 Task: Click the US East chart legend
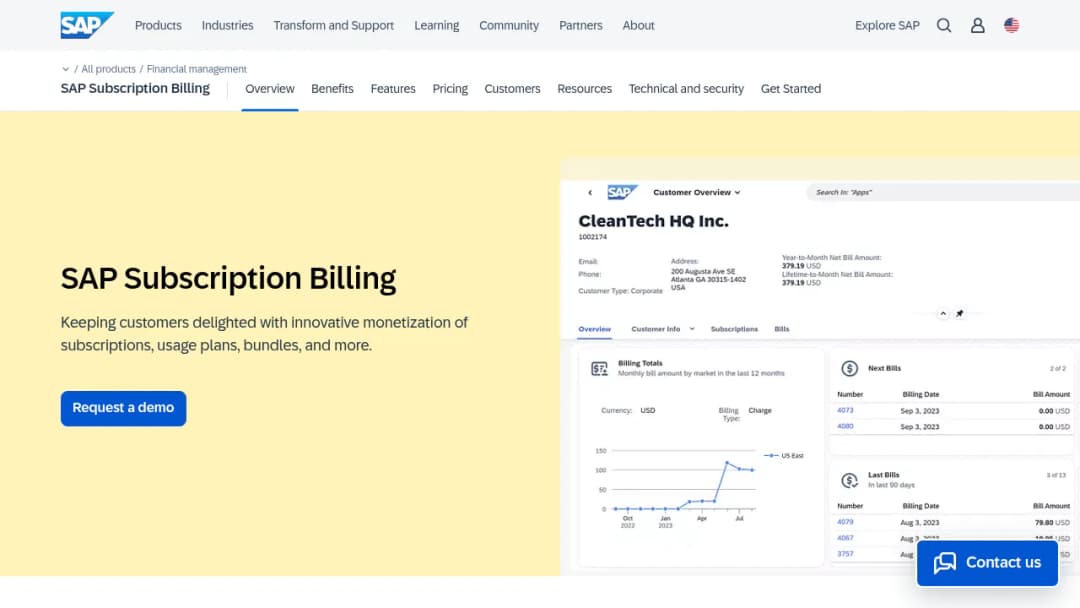coord(784,456)
